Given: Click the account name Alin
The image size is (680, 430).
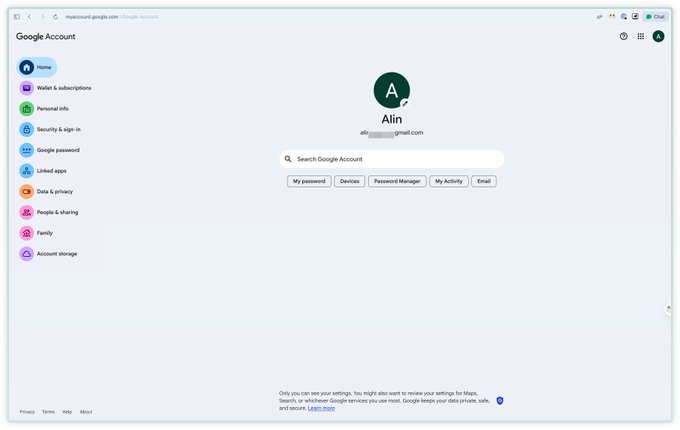Looking at the screenshot, I should click(392, 119).
